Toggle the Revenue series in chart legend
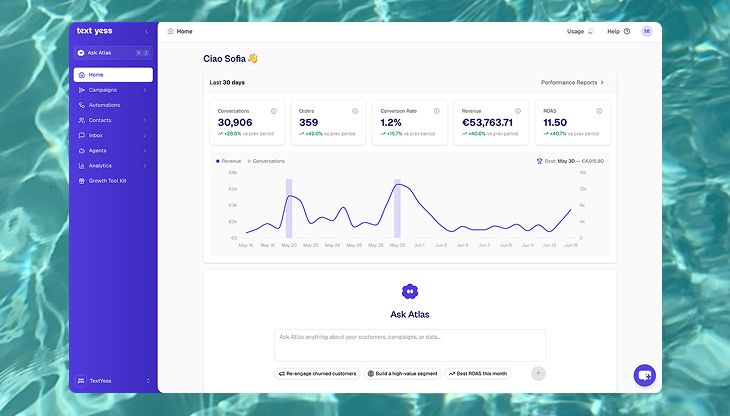The image size is (730, 416). [228, 161]
